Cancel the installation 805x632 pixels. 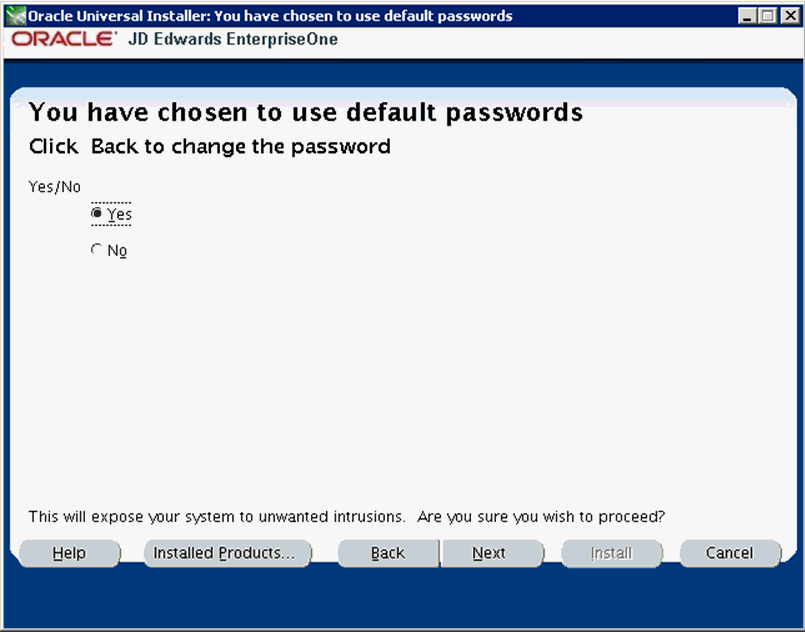(x=729, y=553)
